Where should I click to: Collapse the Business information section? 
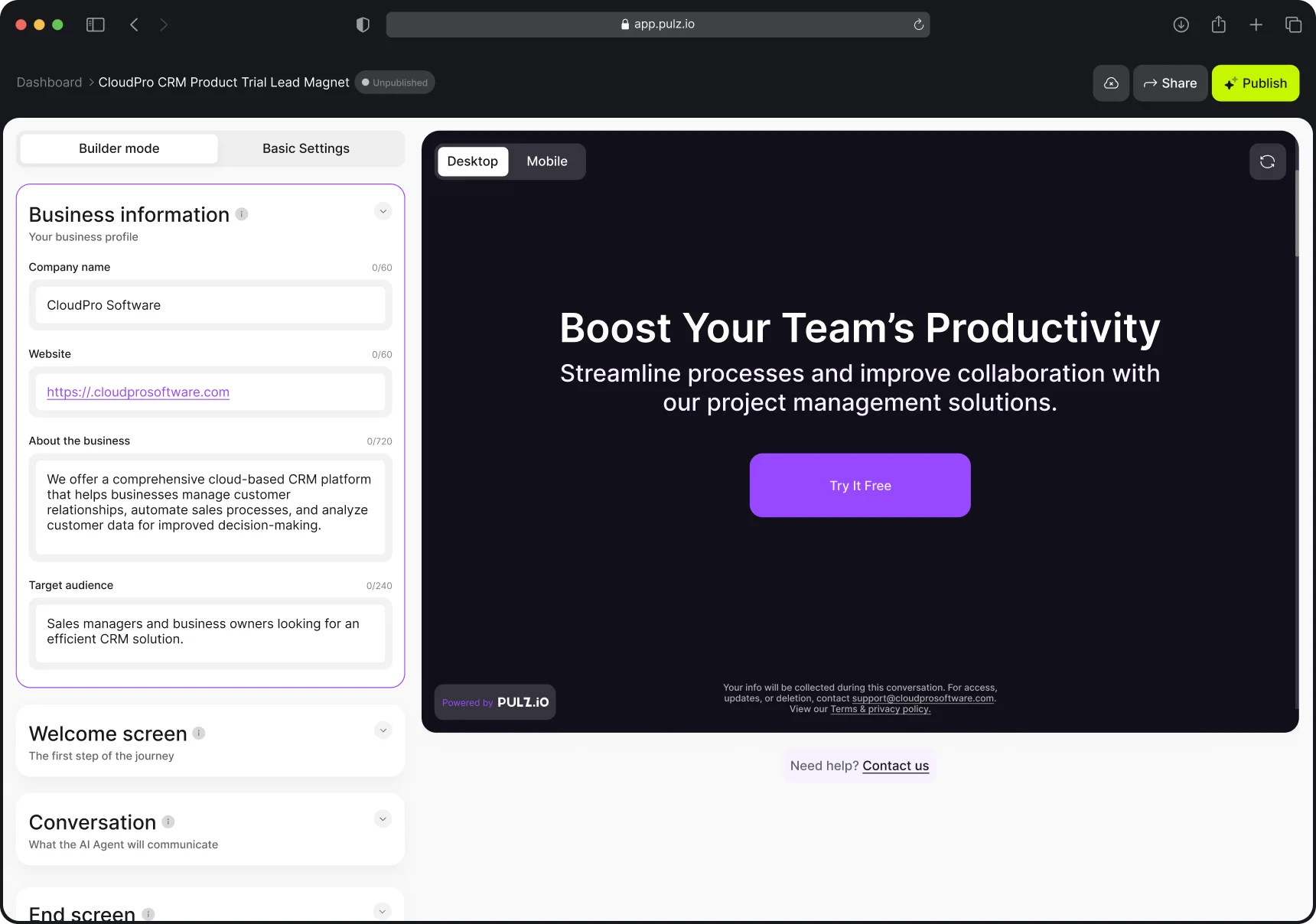(x=383, y=211)
